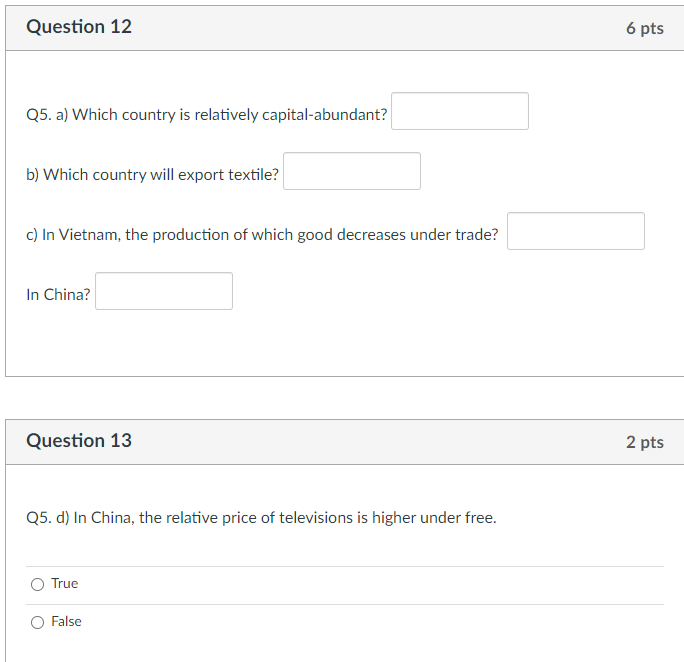
Task: Click the phrase 'decreases under trade?'
Action: (417, 235)
